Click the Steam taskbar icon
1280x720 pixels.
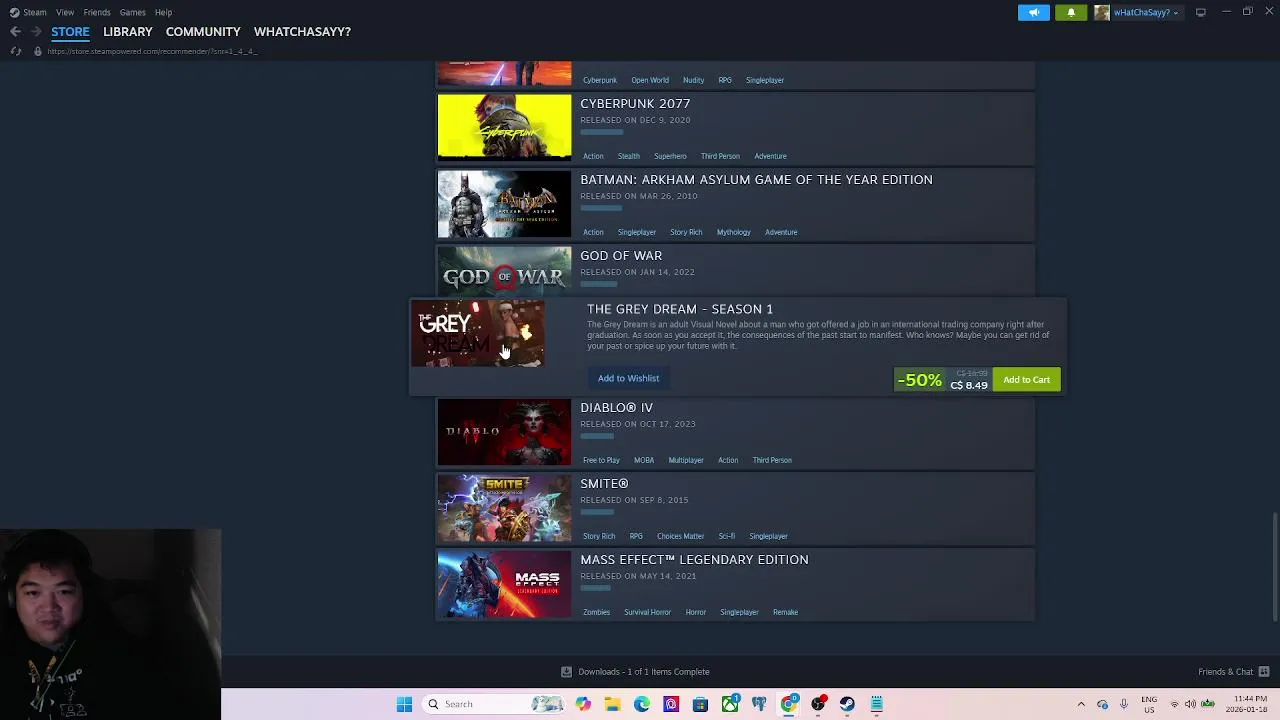[x=847, y=704]
